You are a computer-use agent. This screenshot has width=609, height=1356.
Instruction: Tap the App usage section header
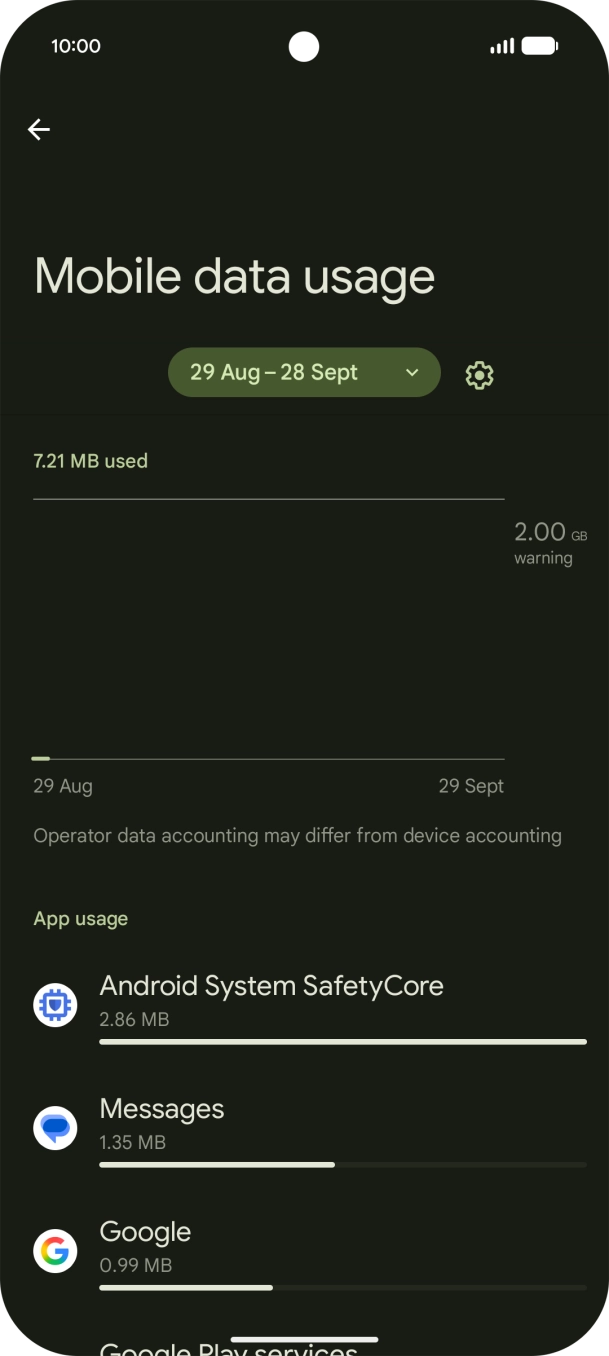[80, 918]
